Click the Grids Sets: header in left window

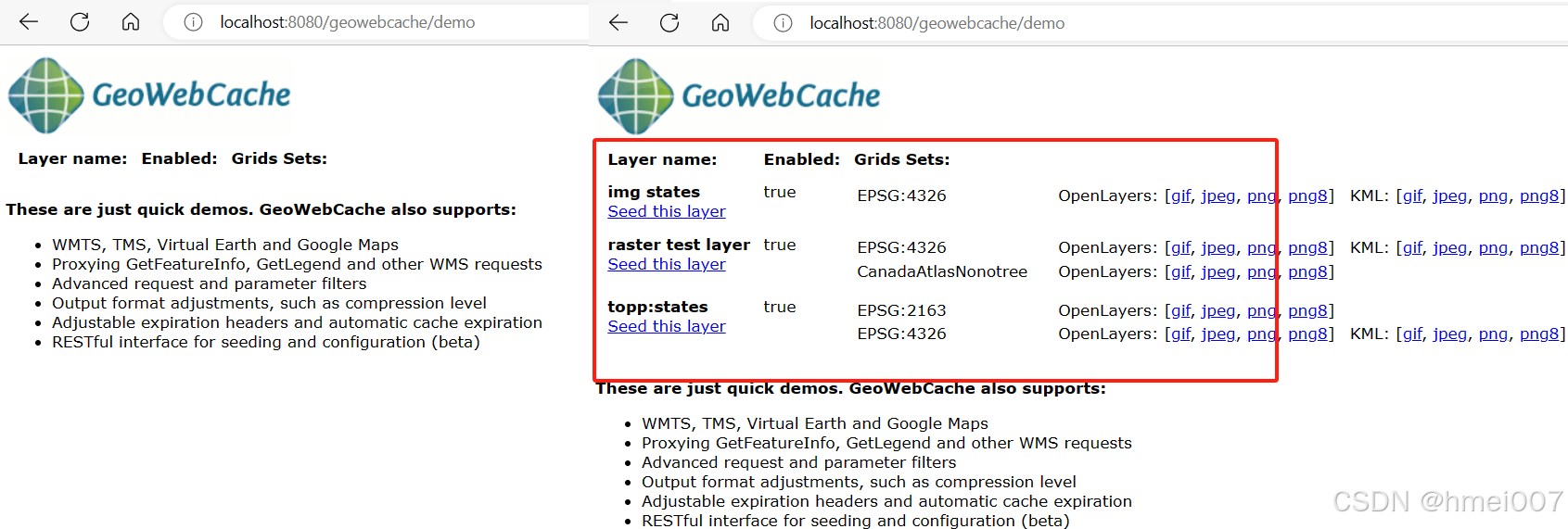click(x=279, y=158)
